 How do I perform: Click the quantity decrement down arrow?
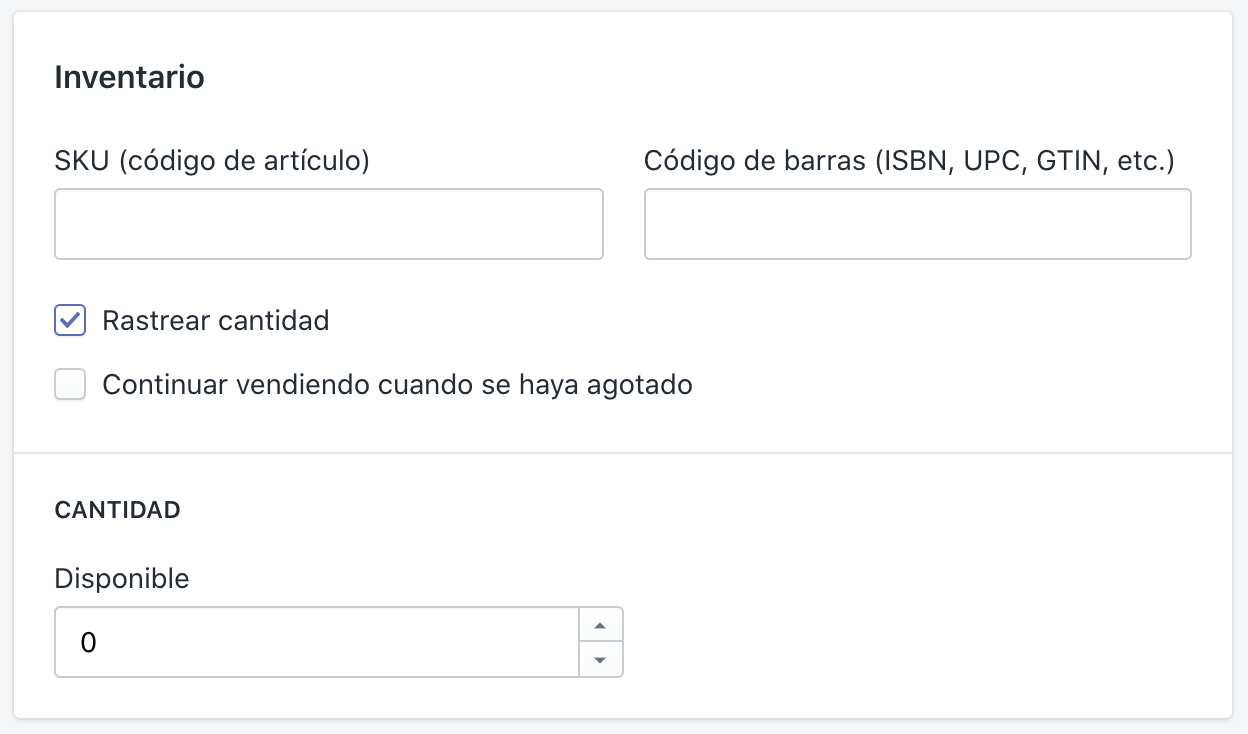coord(600,659)
